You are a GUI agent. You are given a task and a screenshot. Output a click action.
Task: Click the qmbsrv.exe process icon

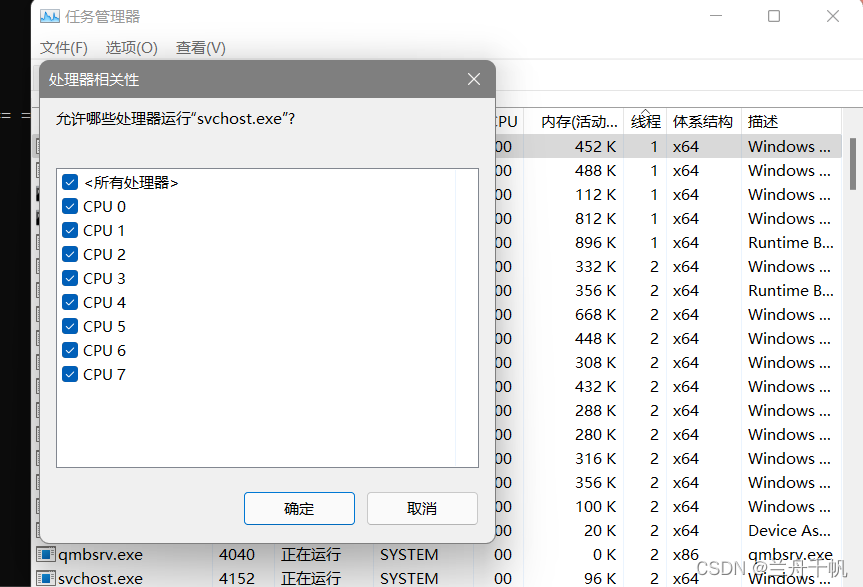pyautogui.click(x=46, y=554)
